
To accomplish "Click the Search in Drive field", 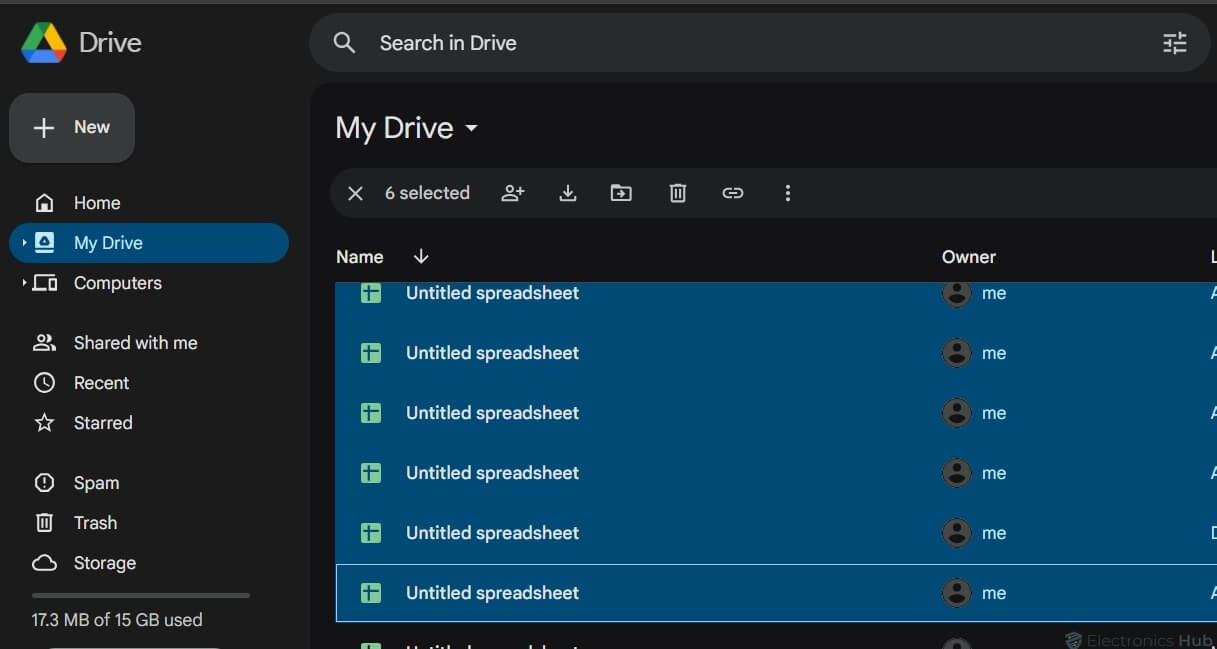I will [700, 43].
